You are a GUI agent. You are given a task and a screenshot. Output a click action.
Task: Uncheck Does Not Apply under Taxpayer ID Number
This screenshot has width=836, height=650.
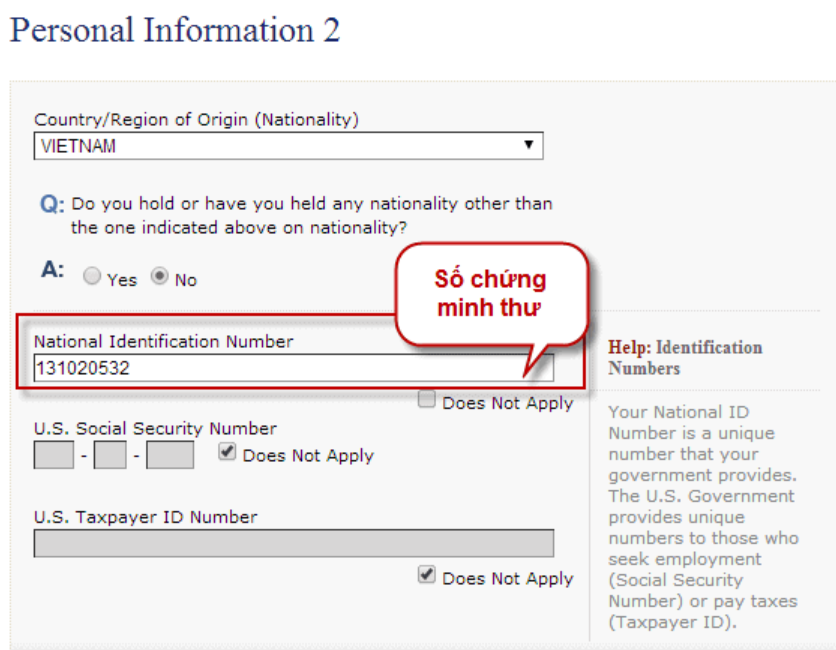pyautogui.click(x=427, y=576)
